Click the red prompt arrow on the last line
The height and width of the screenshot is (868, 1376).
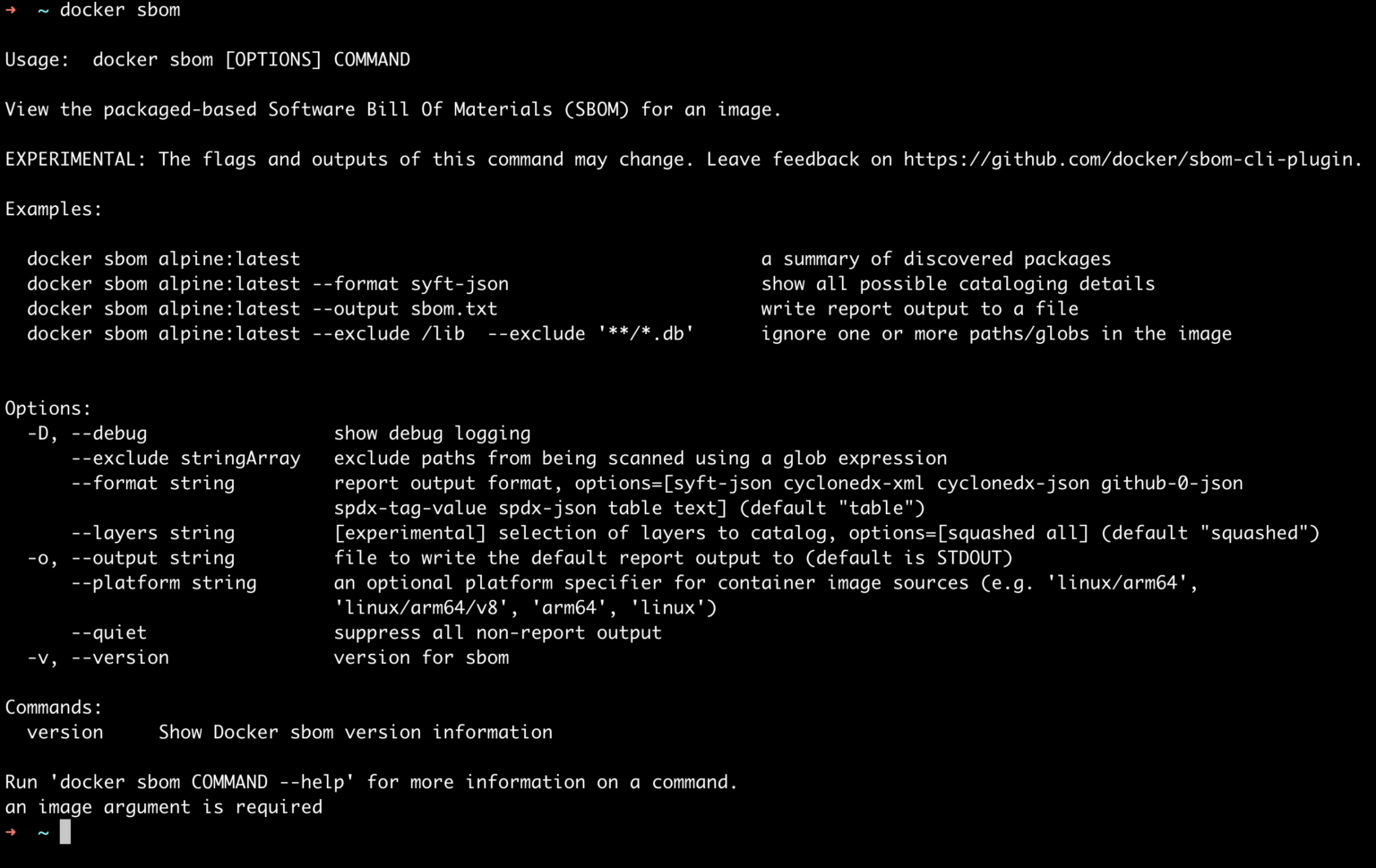point(11,832)
